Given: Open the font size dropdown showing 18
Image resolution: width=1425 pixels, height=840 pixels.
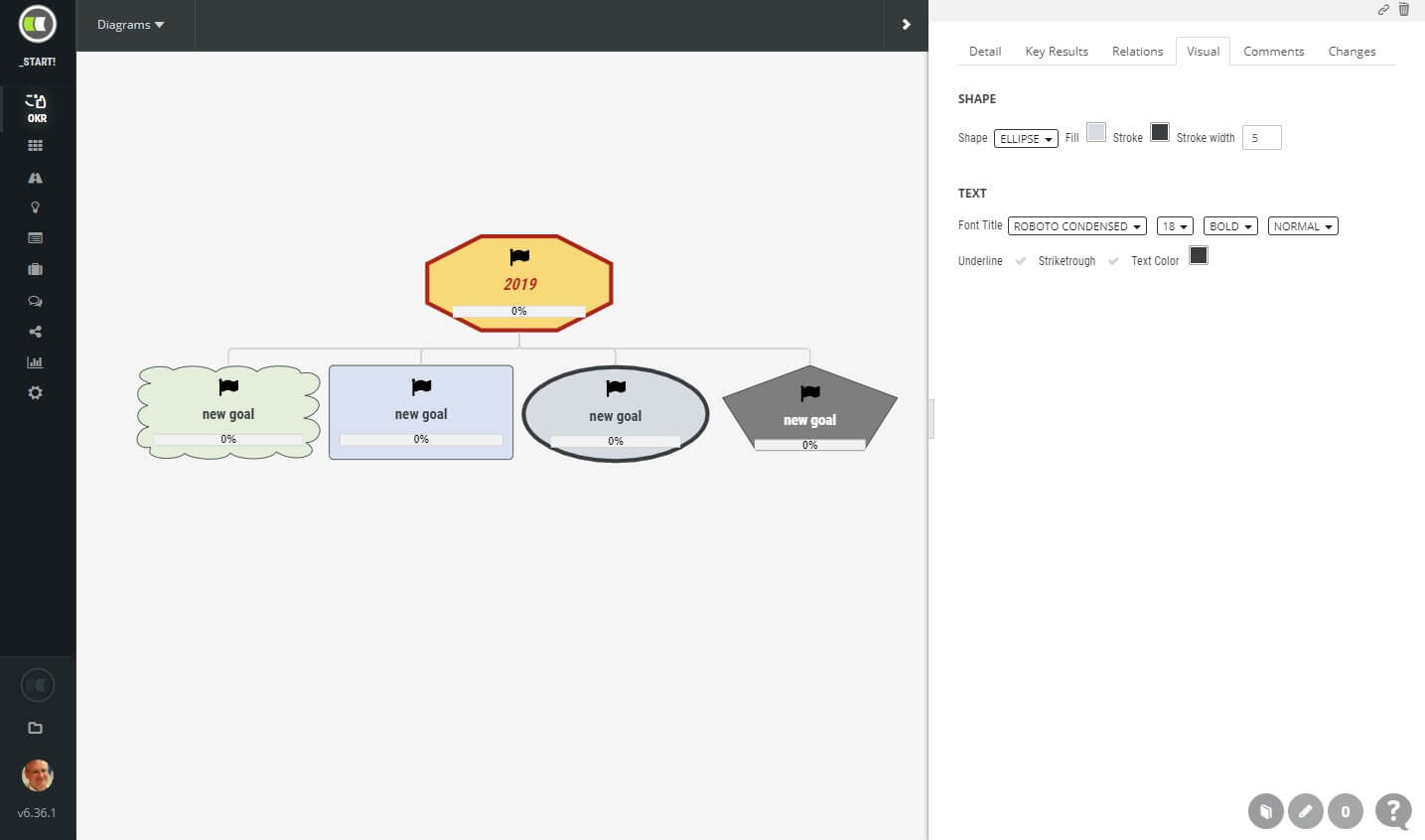Looking at the screenshot, I should [1174, 225].
